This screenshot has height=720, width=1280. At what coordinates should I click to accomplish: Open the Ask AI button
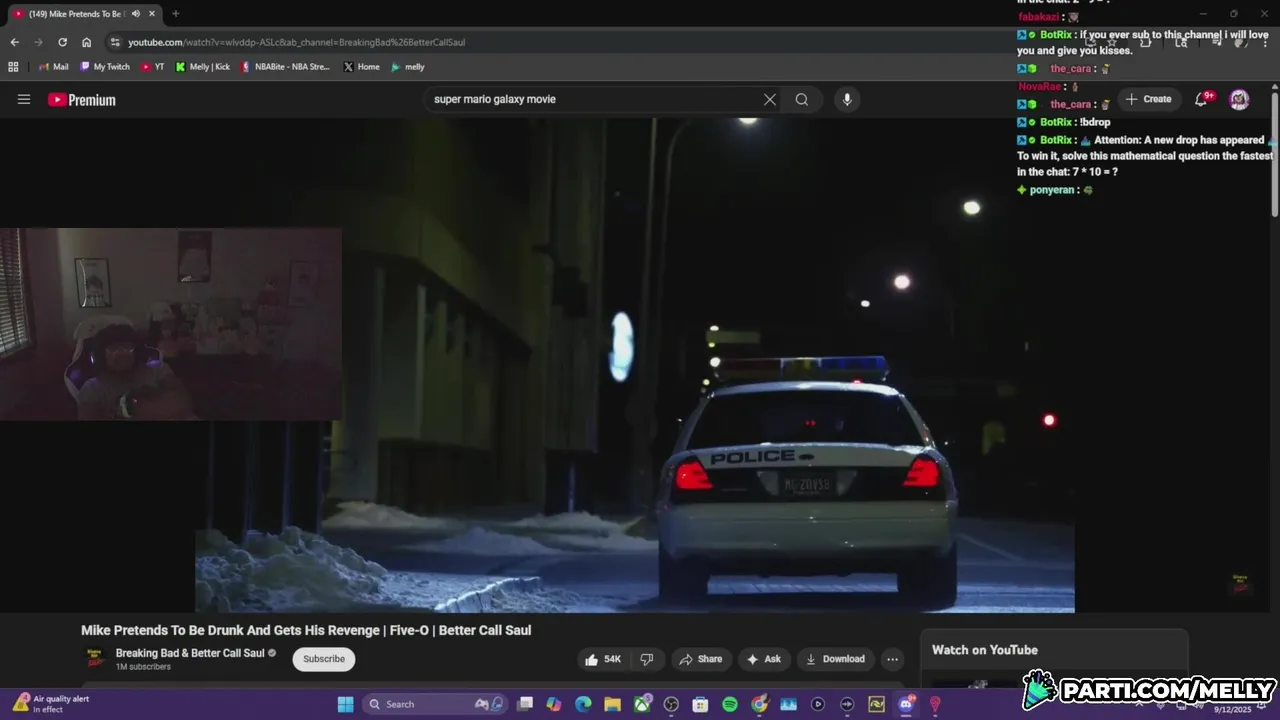pos(763,659)
